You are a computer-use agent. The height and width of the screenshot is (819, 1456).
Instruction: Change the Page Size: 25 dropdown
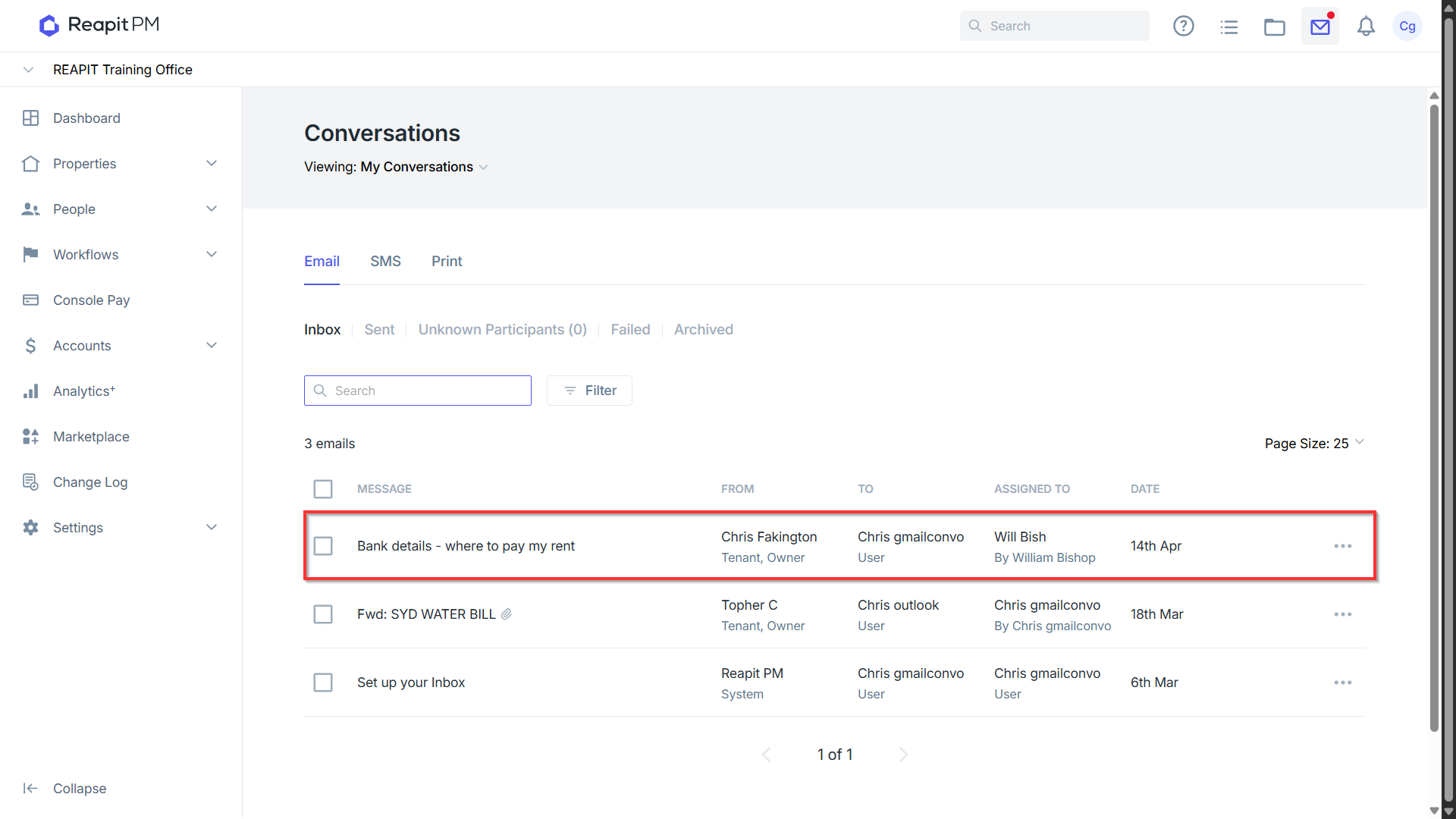(1314, 443)
